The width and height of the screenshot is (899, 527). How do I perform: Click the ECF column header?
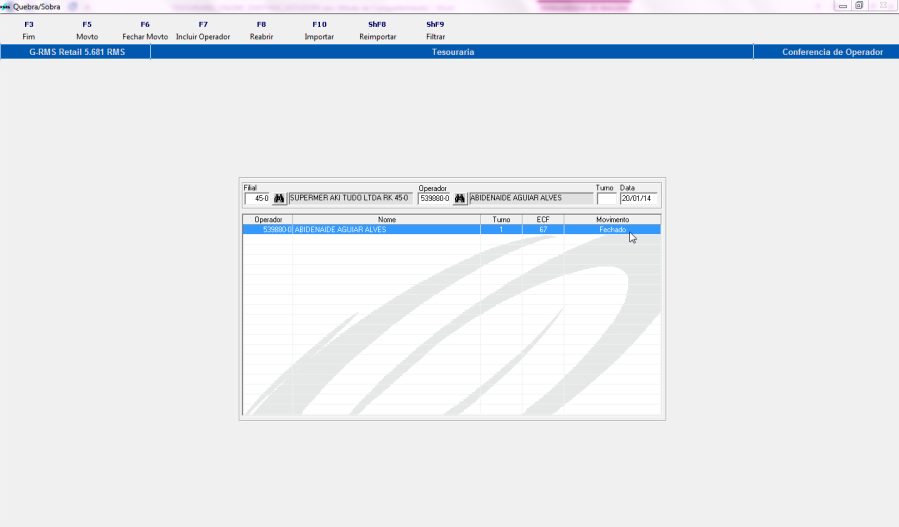[x=543, y=220]
